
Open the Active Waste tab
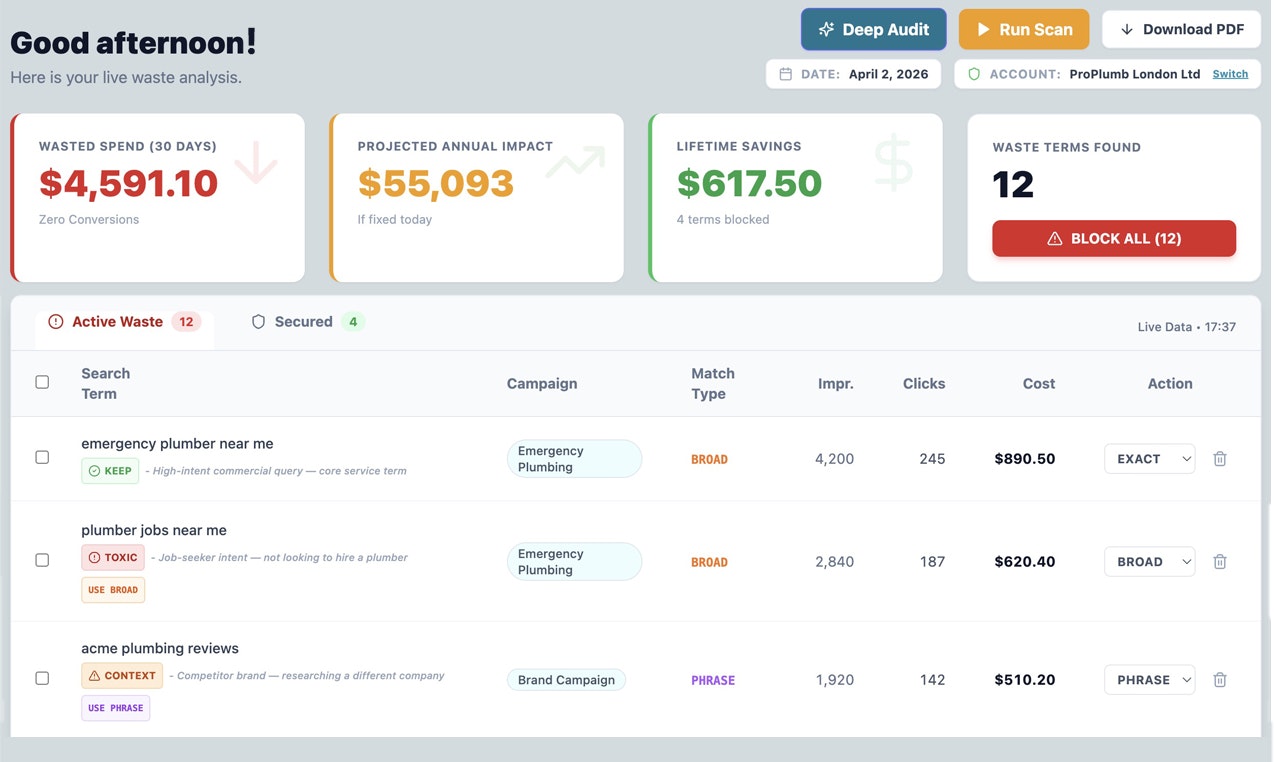125,322
